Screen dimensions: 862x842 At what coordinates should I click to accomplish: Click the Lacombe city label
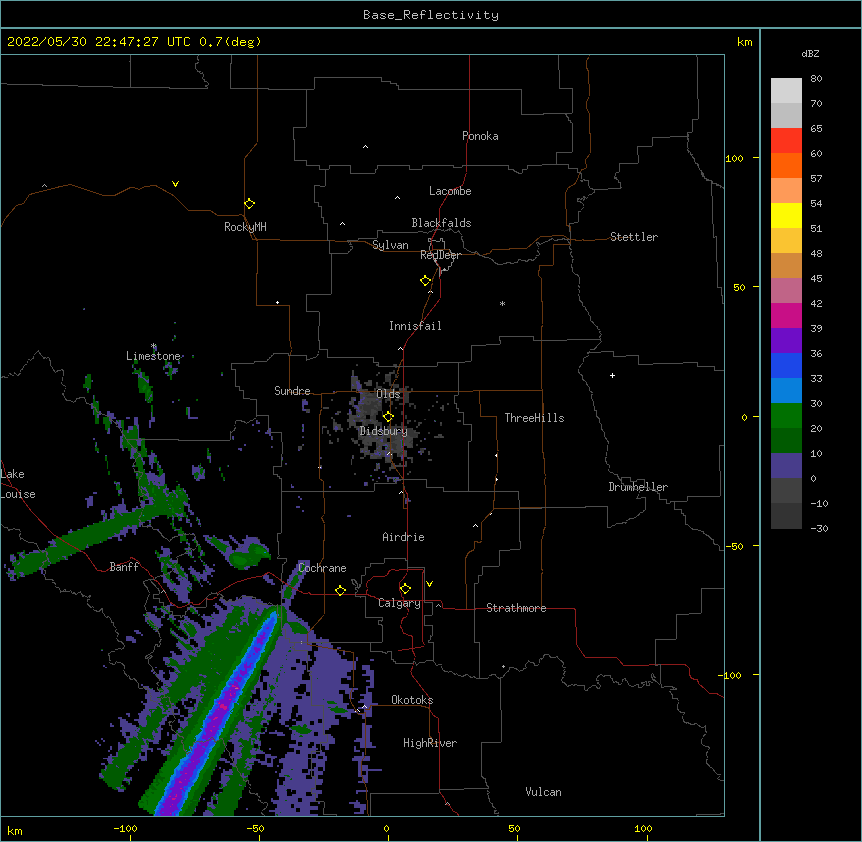coord(450,191)
